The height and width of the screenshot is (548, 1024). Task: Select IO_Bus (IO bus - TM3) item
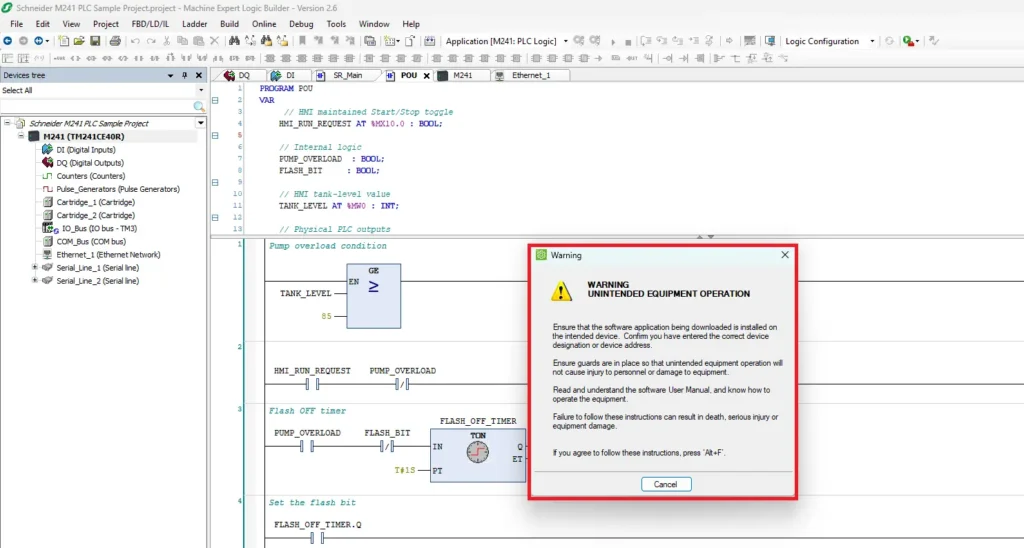[x=99, y=228]
